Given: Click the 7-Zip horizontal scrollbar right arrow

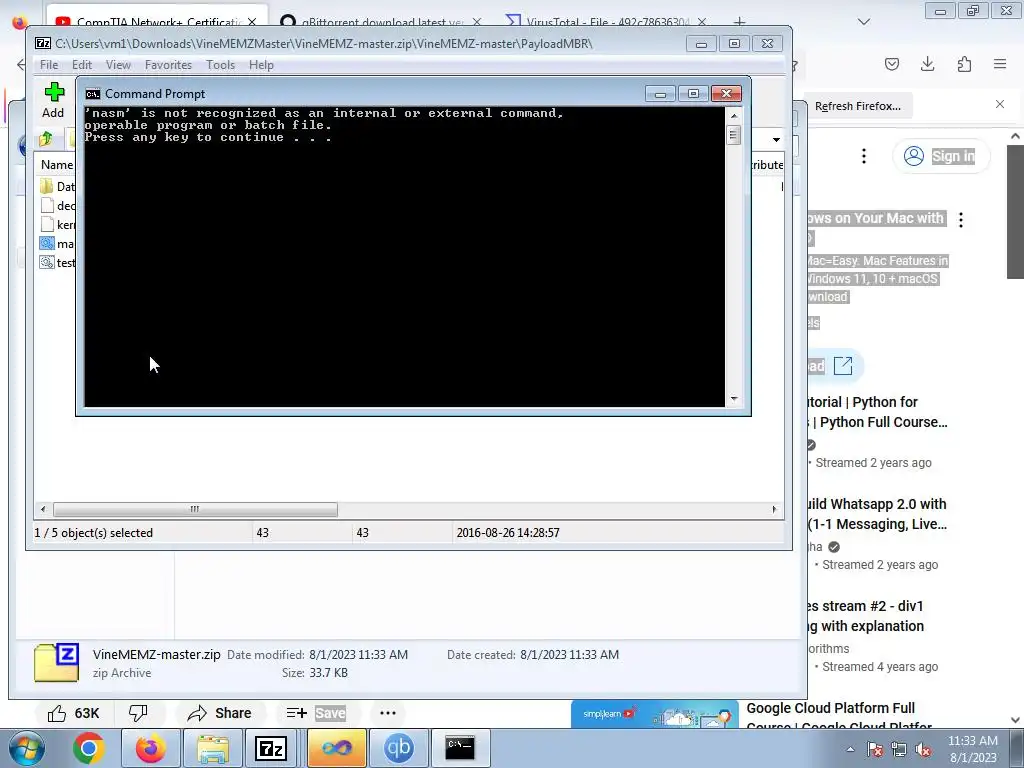Looking at the screenshot, I should coord(775,509).
